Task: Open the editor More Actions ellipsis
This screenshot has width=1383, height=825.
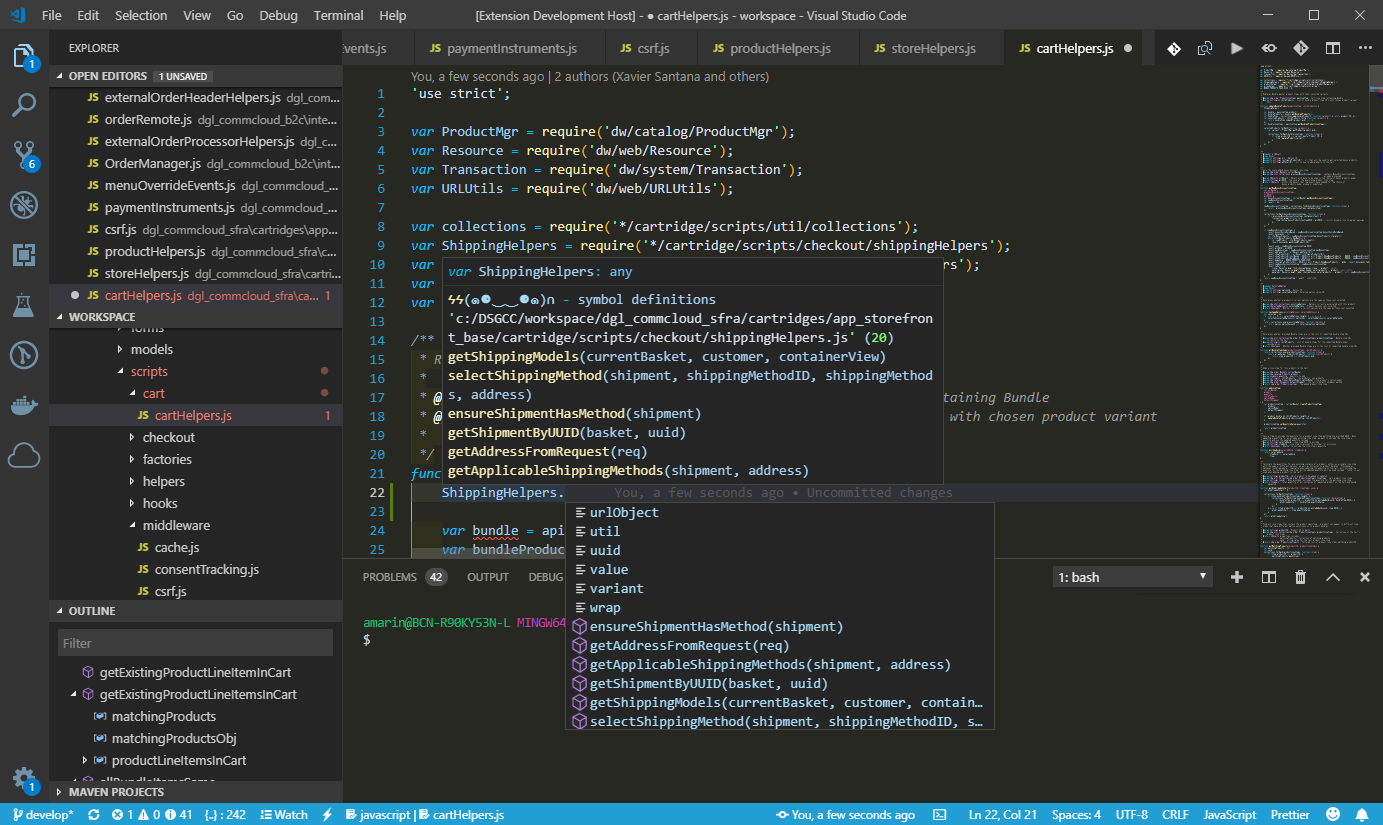Action: point(1363,48)
